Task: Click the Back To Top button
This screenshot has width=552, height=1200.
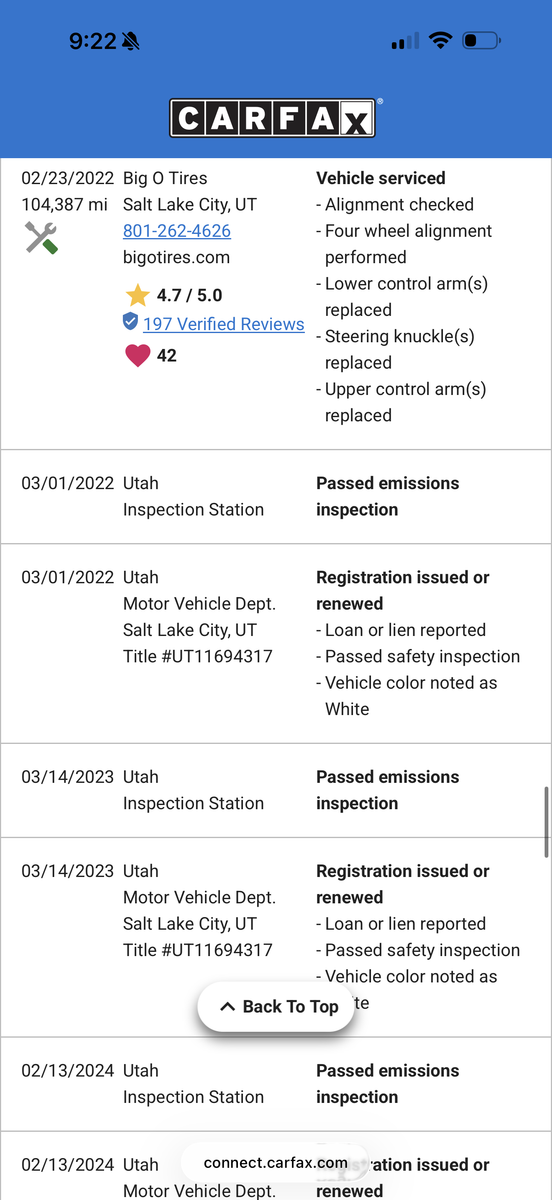Action: click(x=276, y=1007)
